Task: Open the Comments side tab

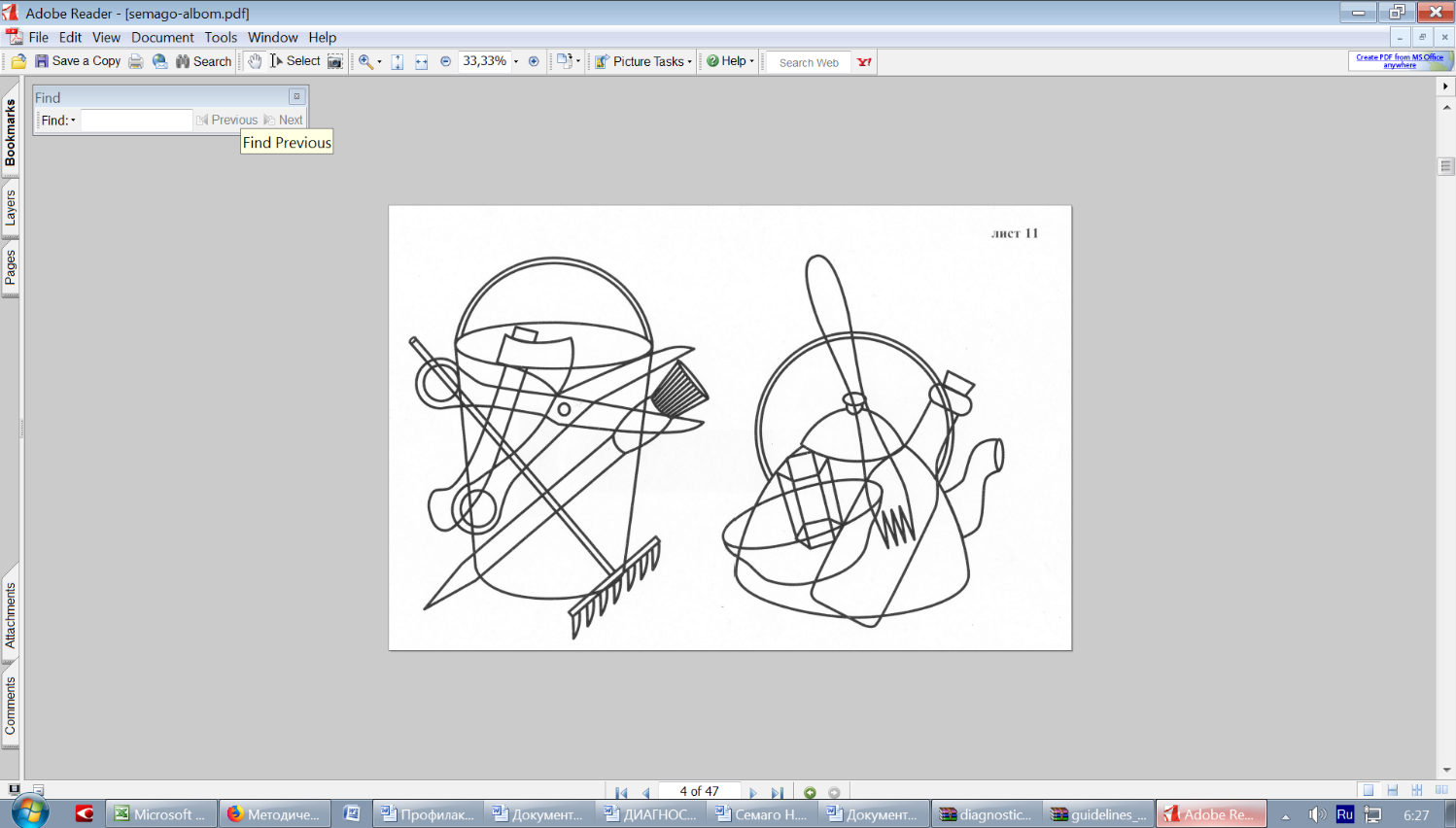Action: pos(10,707)
